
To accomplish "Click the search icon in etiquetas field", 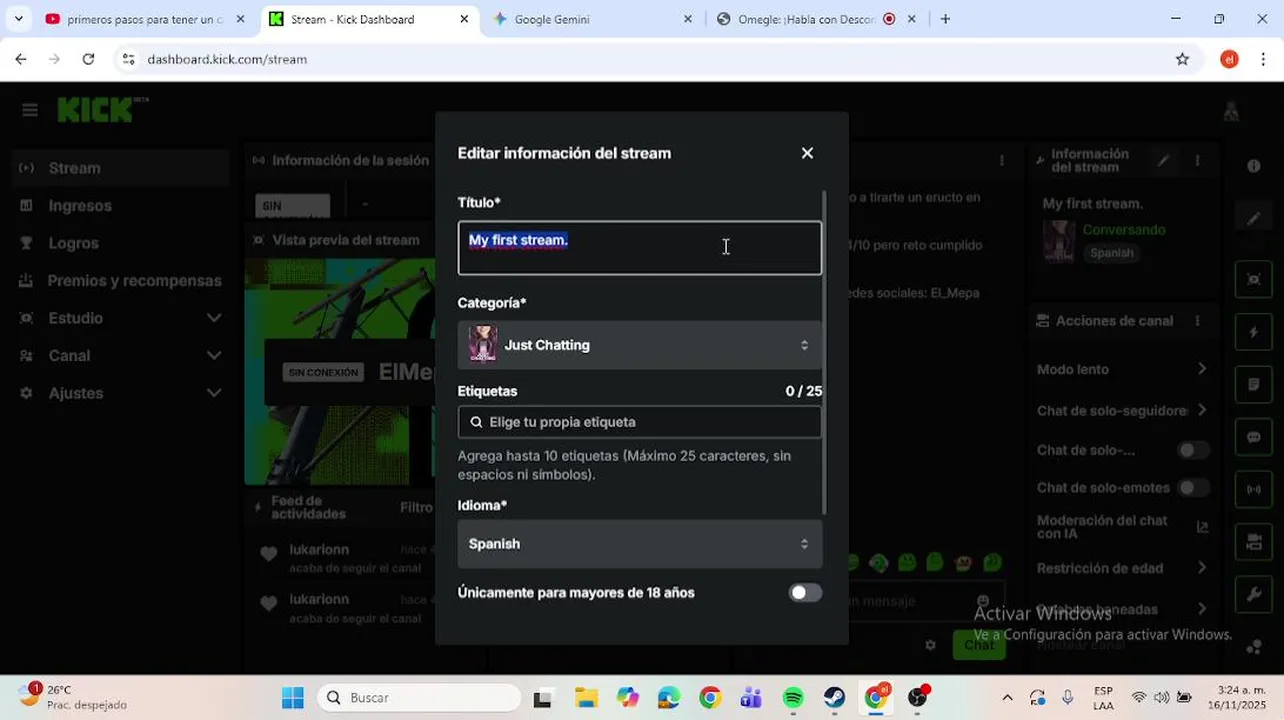I will click(476, 422).
